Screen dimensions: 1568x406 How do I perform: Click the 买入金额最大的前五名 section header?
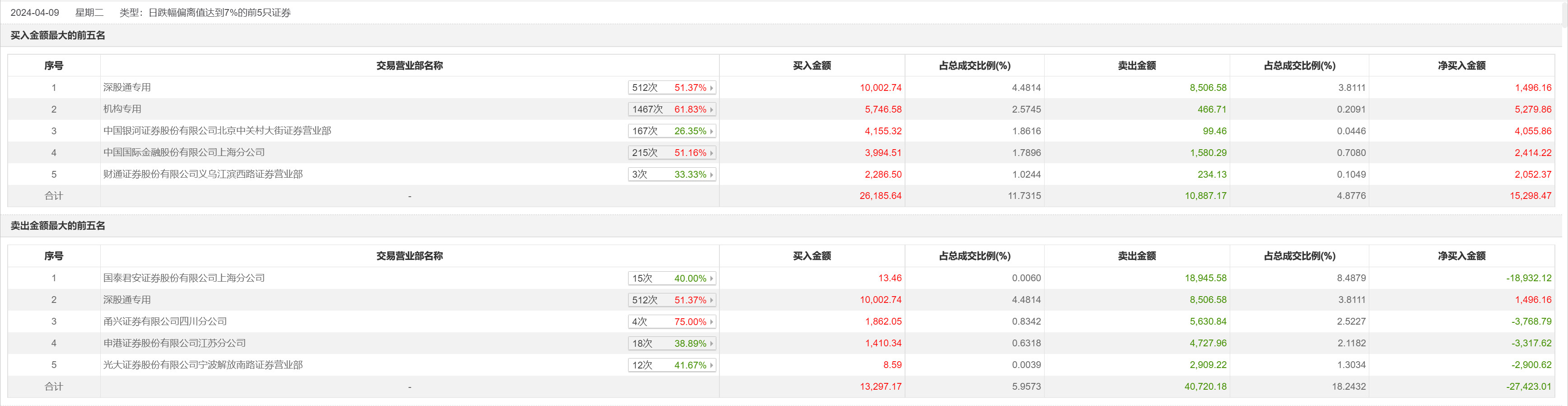[x=58, y=35]
